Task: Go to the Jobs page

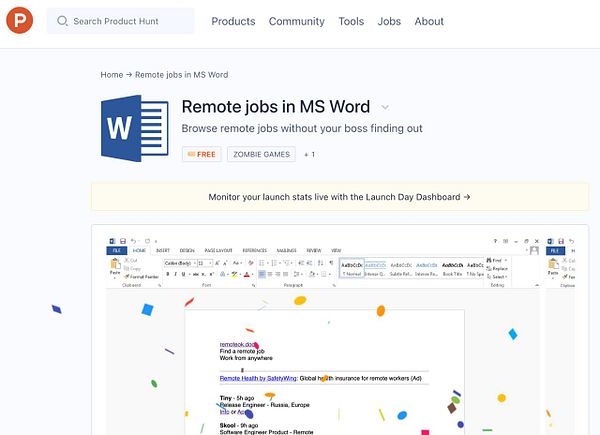Action: tap(389, 21)
